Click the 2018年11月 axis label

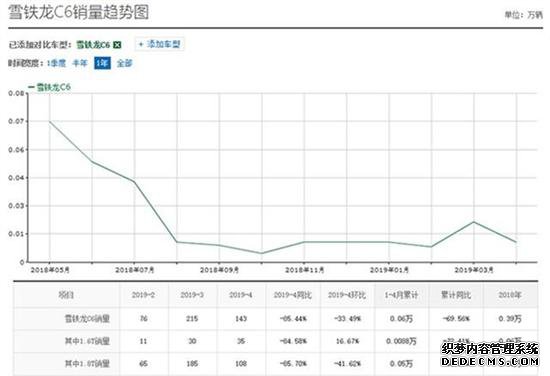(304, 270)
